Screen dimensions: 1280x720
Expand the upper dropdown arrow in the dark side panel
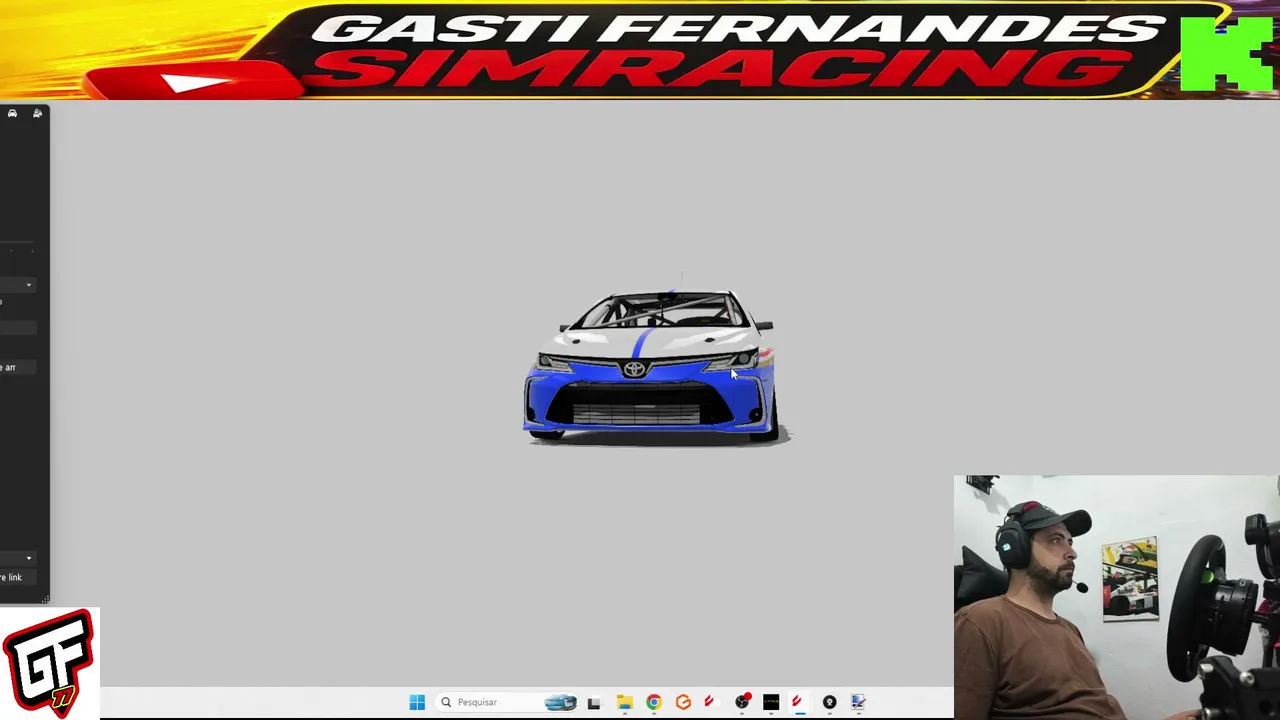click(28, 285)
